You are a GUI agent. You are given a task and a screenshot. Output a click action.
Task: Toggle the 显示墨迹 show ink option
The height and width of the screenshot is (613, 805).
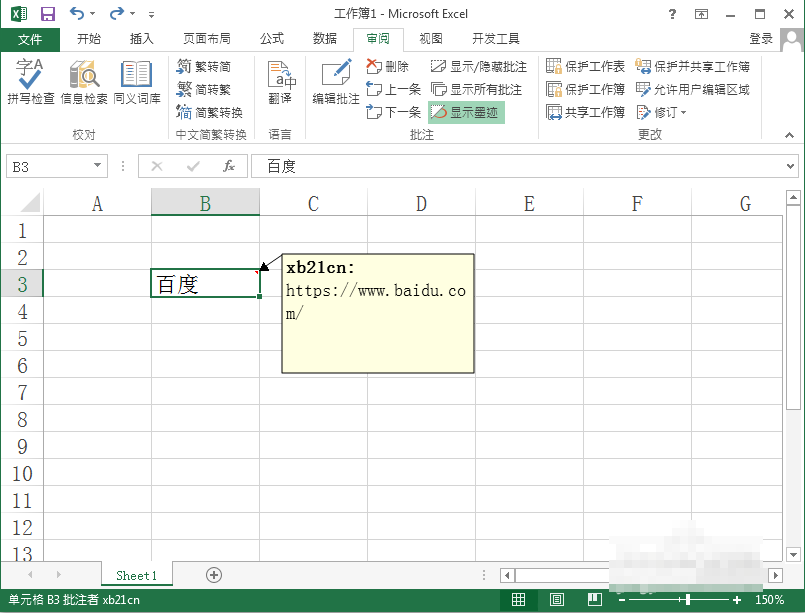pos(466,112)
